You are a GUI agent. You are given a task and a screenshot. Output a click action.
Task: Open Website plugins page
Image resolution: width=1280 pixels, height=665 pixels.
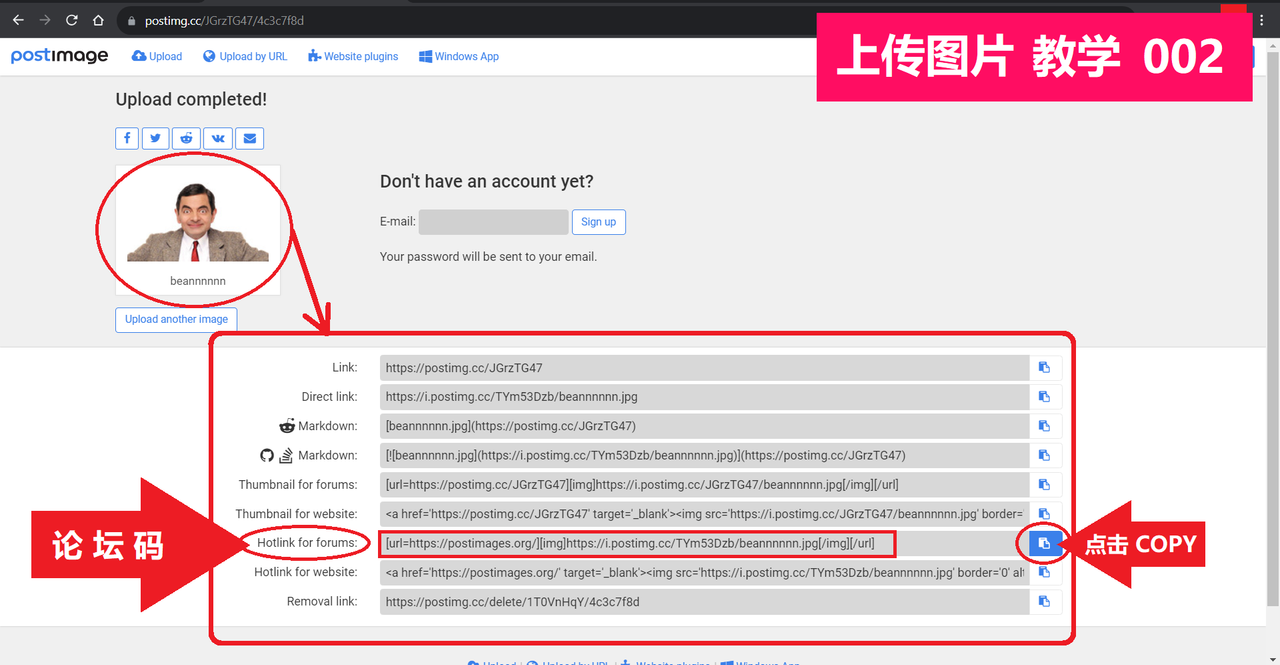[x=353, y=57]
